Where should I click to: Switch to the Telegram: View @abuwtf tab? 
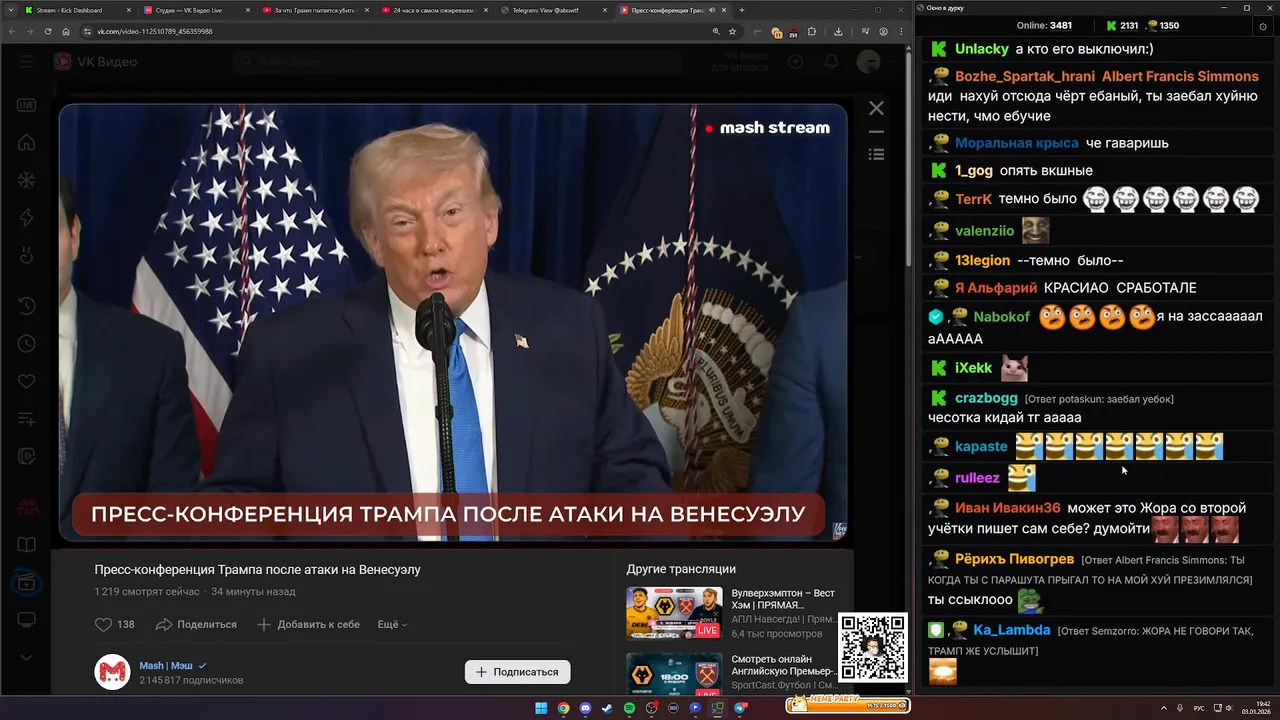(552, 10)
